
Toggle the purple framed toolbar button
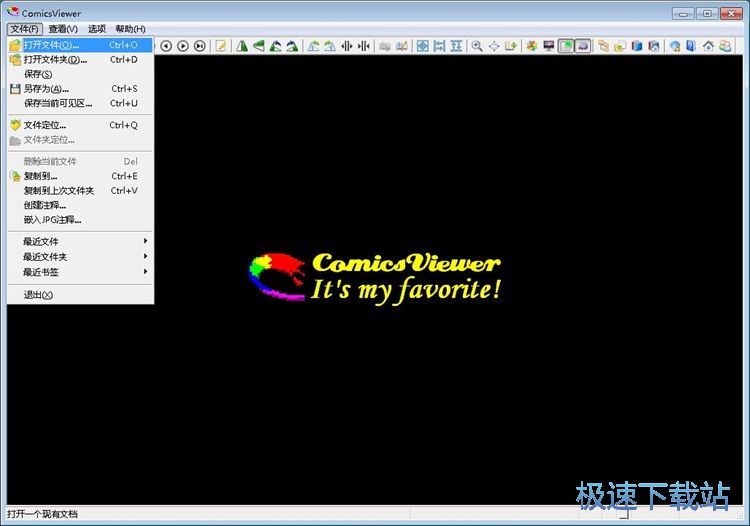[x=583, y=46]
